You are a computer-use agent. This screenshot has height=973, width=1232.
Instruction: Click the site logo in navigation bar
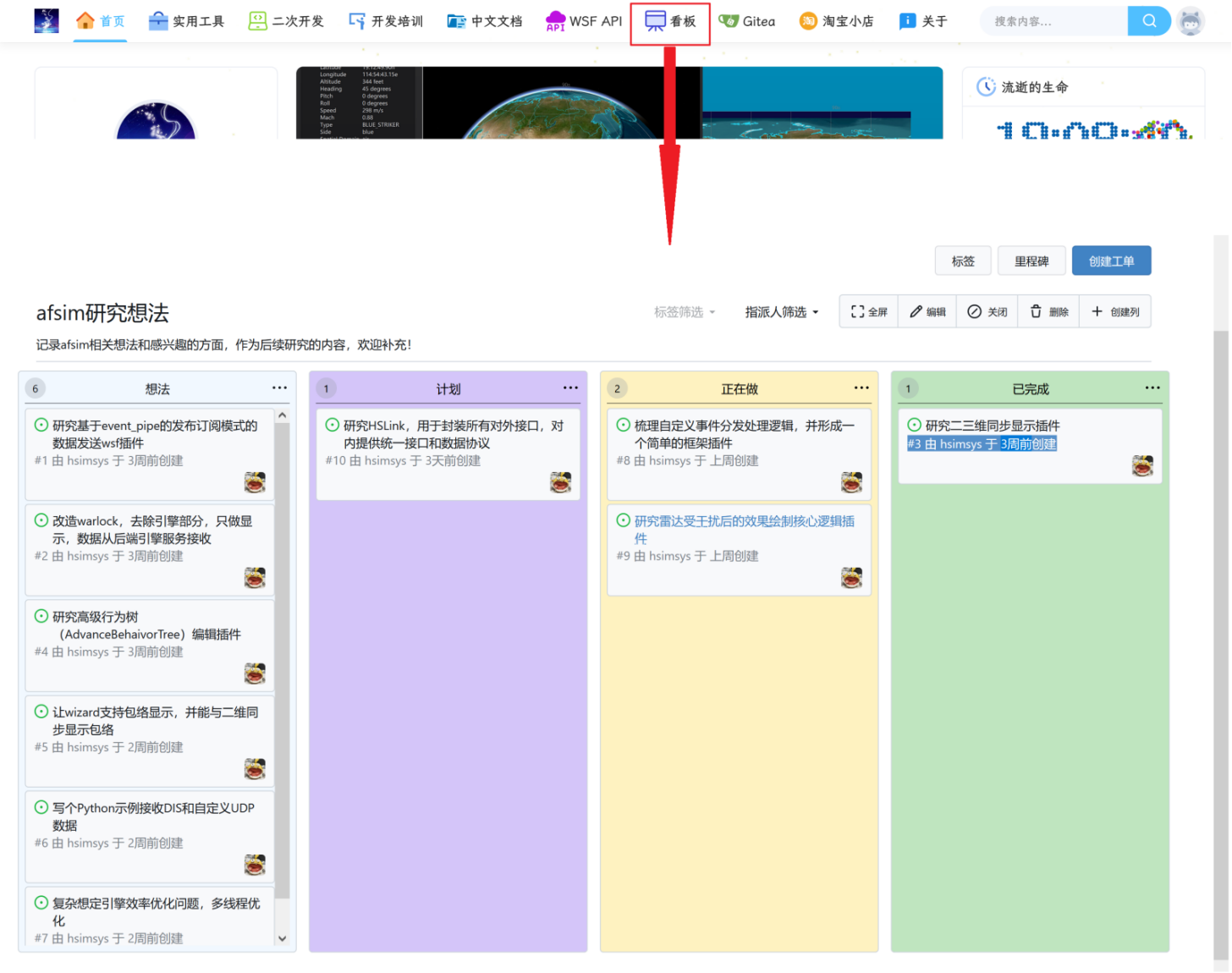[x=47, y=21]
